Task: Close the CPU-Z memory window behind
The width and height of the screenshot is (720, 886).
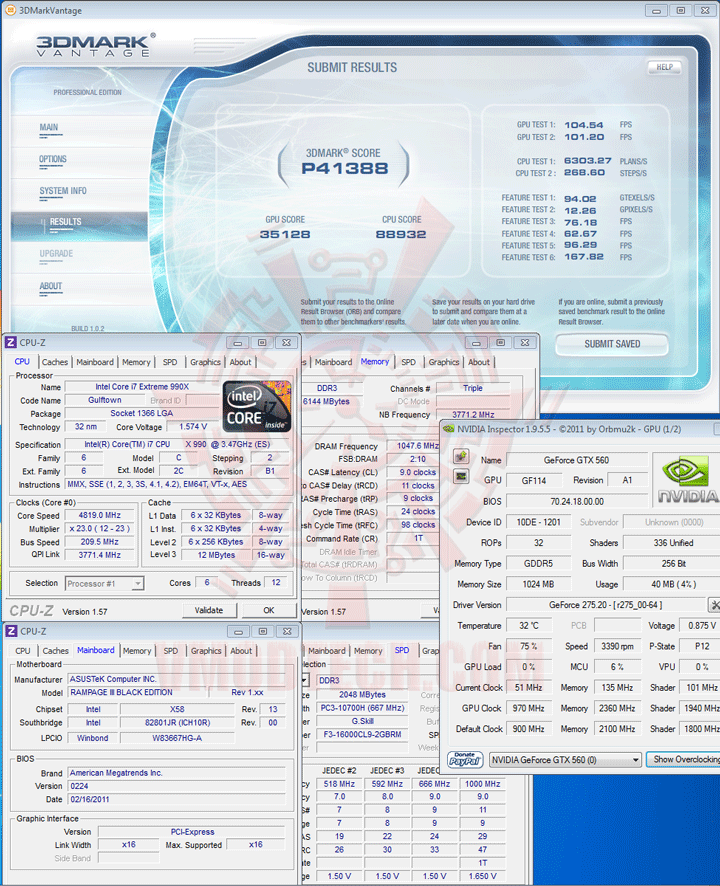Action: click(525, 342)
